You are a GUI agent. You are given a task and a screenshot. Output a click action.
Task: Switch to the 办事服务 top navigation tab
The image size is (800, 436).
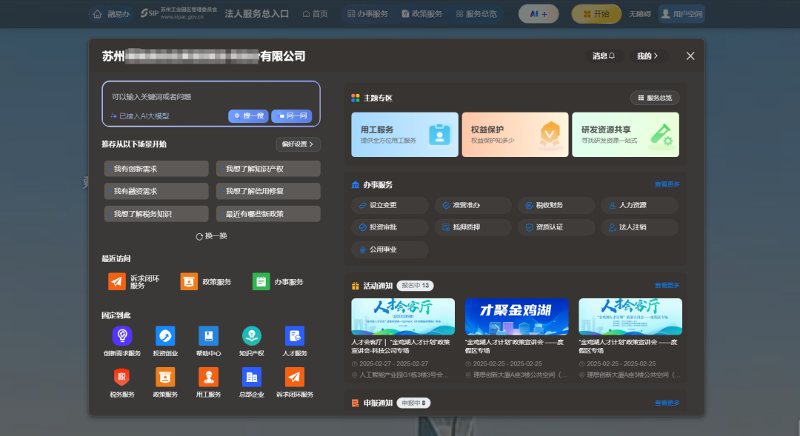tap(365, 14)
